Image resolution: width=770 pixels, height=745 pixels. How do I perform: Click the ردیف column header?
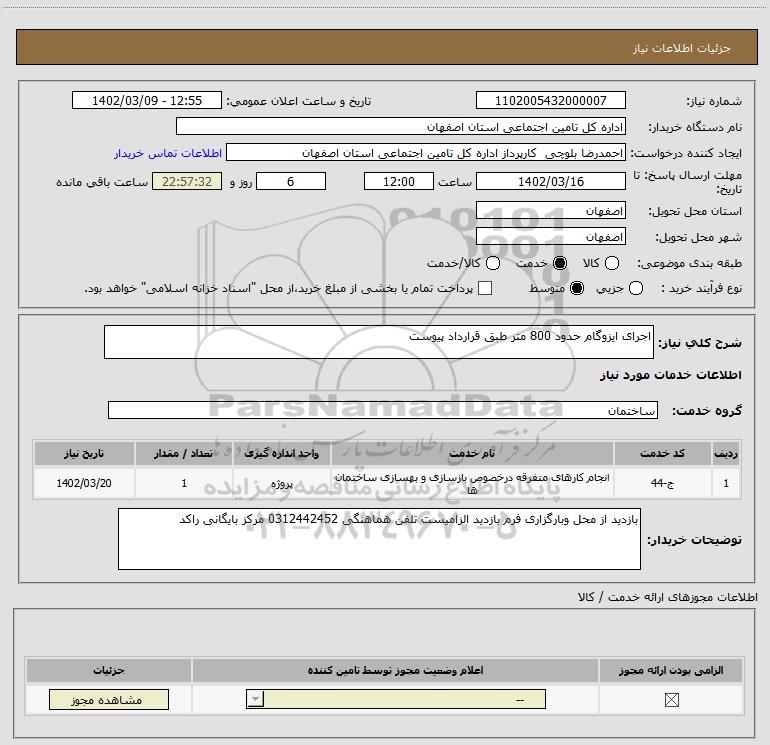(726, 453)
